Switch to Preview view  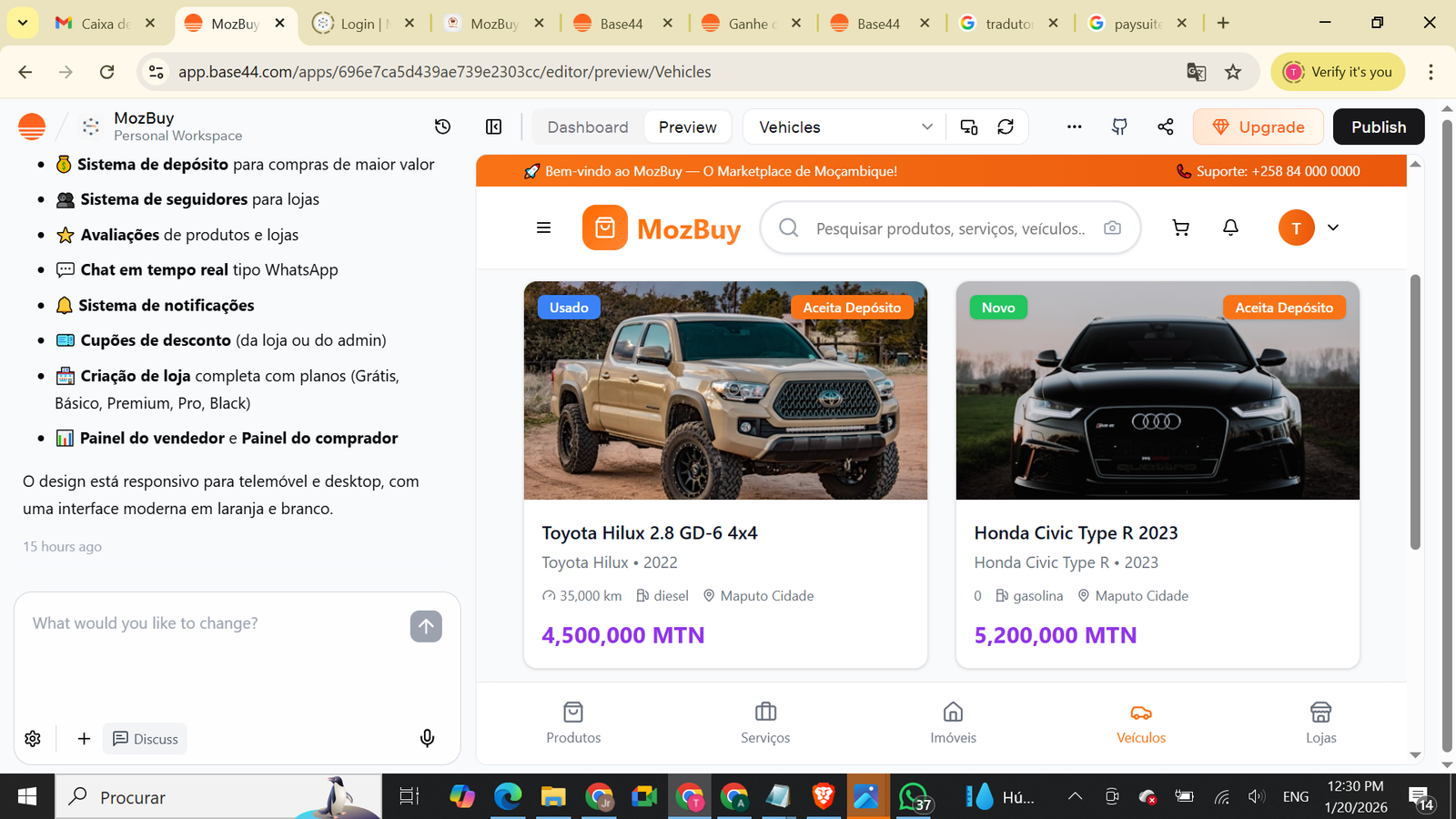[688, 127]
